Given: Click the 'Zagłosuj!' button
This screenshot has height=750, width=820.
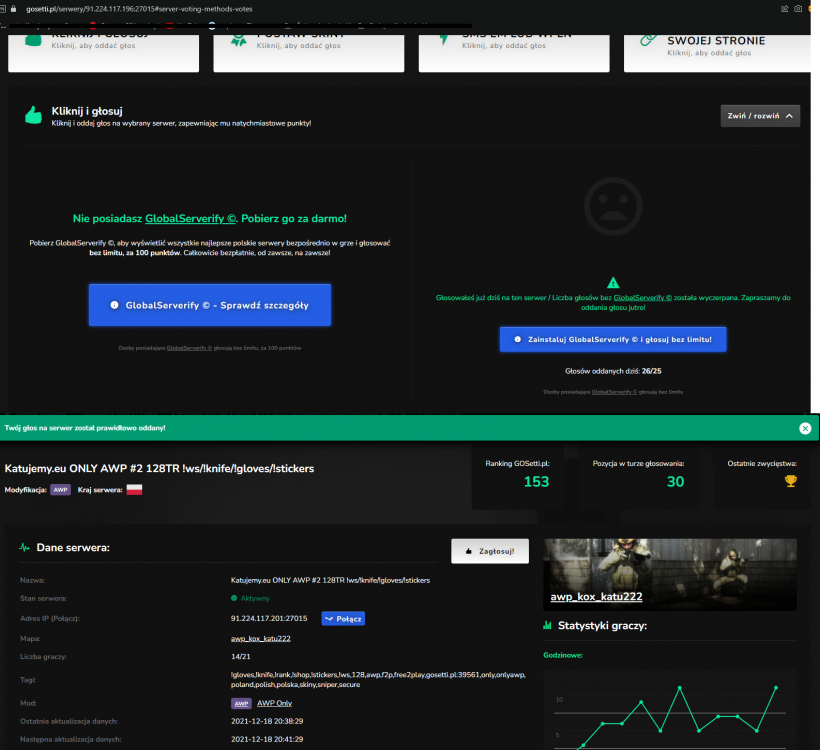Looking at the screenshot, I should coord(490,551).
